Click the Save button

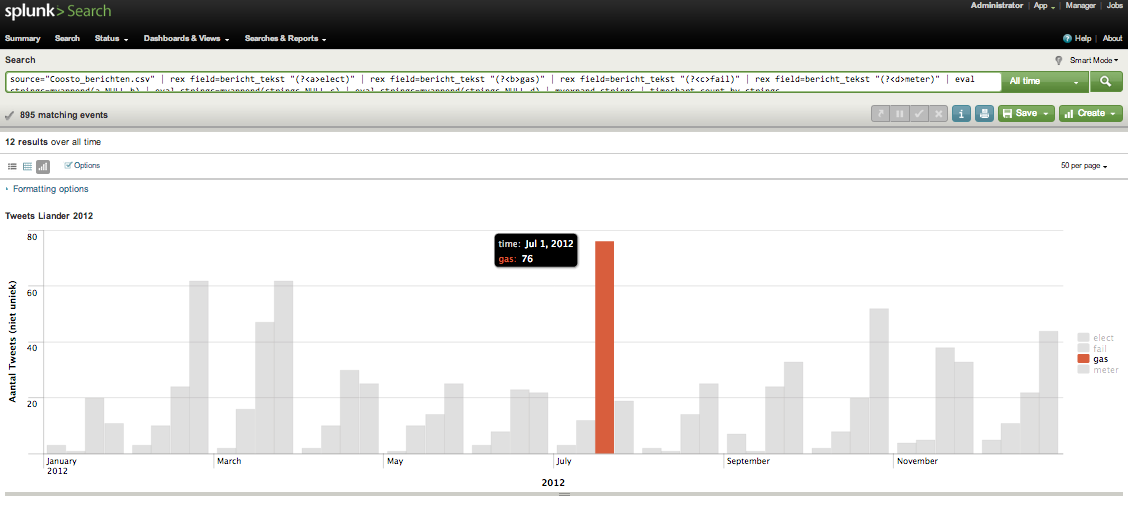(x=1026, y=114)
